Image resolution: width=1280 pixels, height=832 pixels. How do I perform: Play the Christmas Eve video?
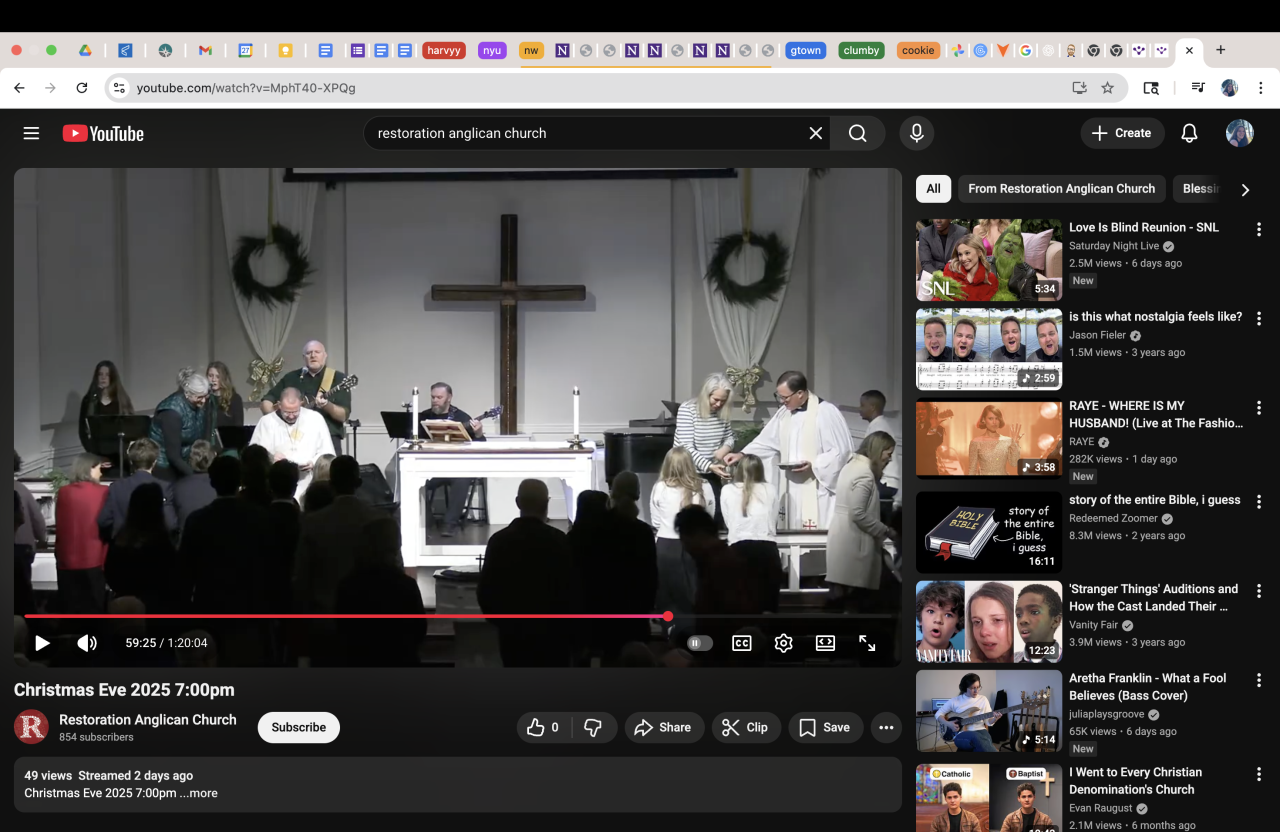42,643
